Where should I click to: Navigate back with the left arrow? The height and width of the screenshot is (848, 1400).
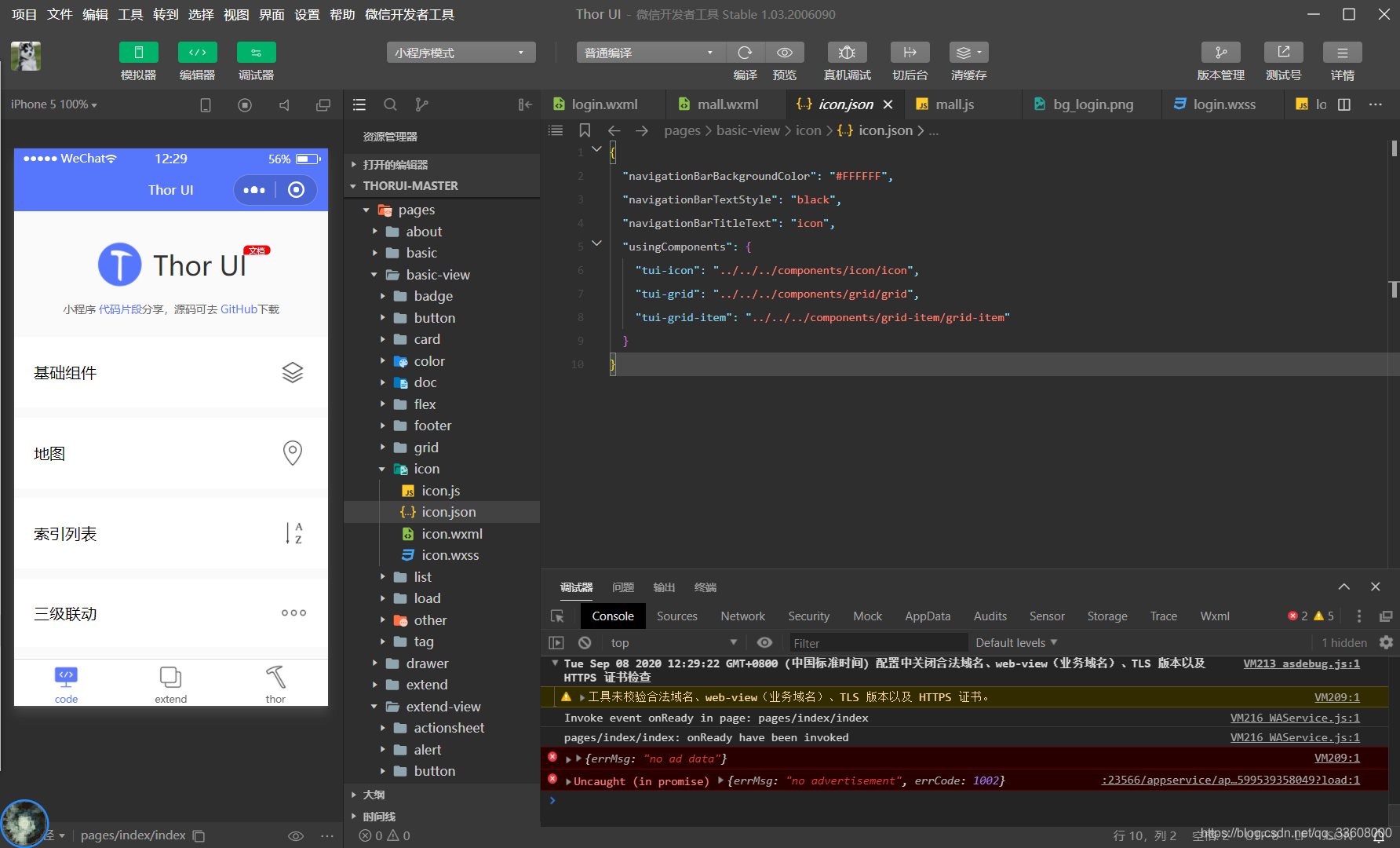pos(614,130)
